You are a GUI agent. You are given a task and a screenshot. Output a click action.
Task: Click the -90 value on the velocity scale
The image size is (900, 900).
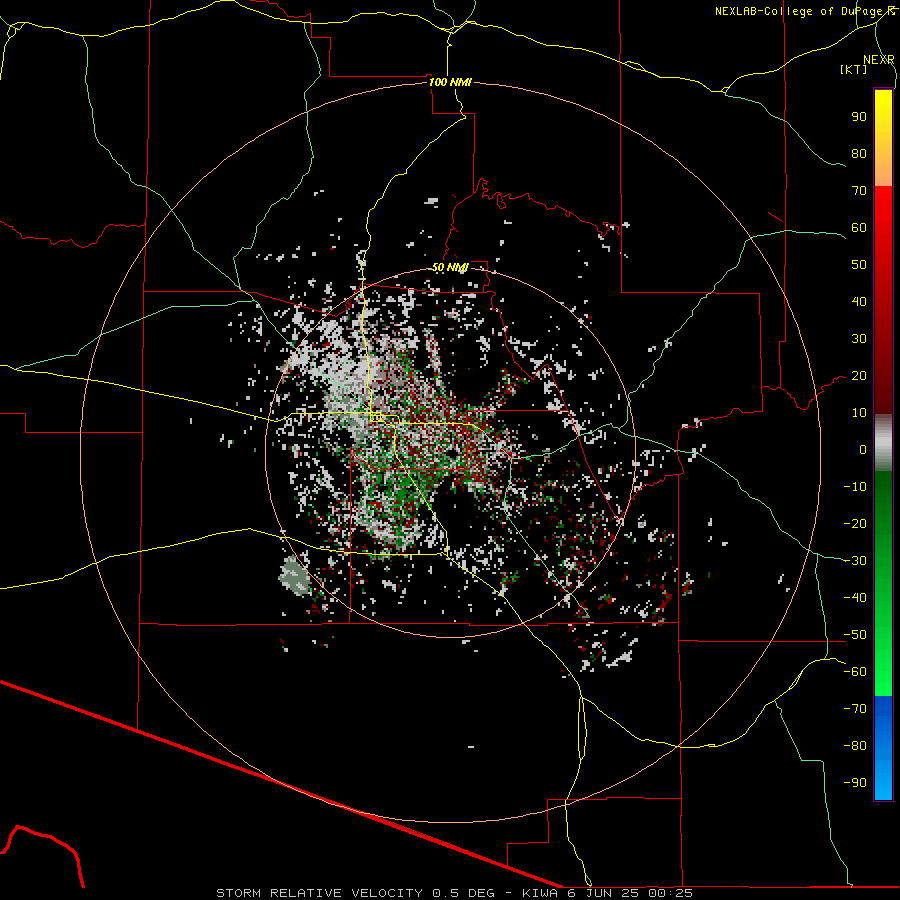click(855, 783)
